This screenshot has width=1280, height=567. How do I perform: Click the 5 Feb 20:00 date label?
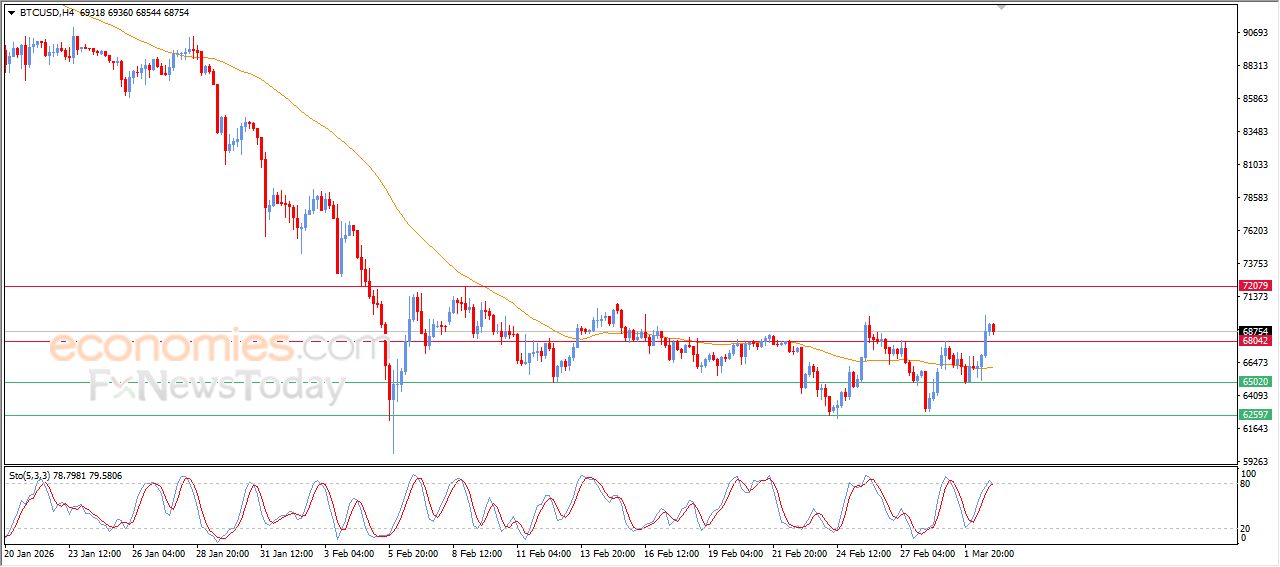pos(412,552)
